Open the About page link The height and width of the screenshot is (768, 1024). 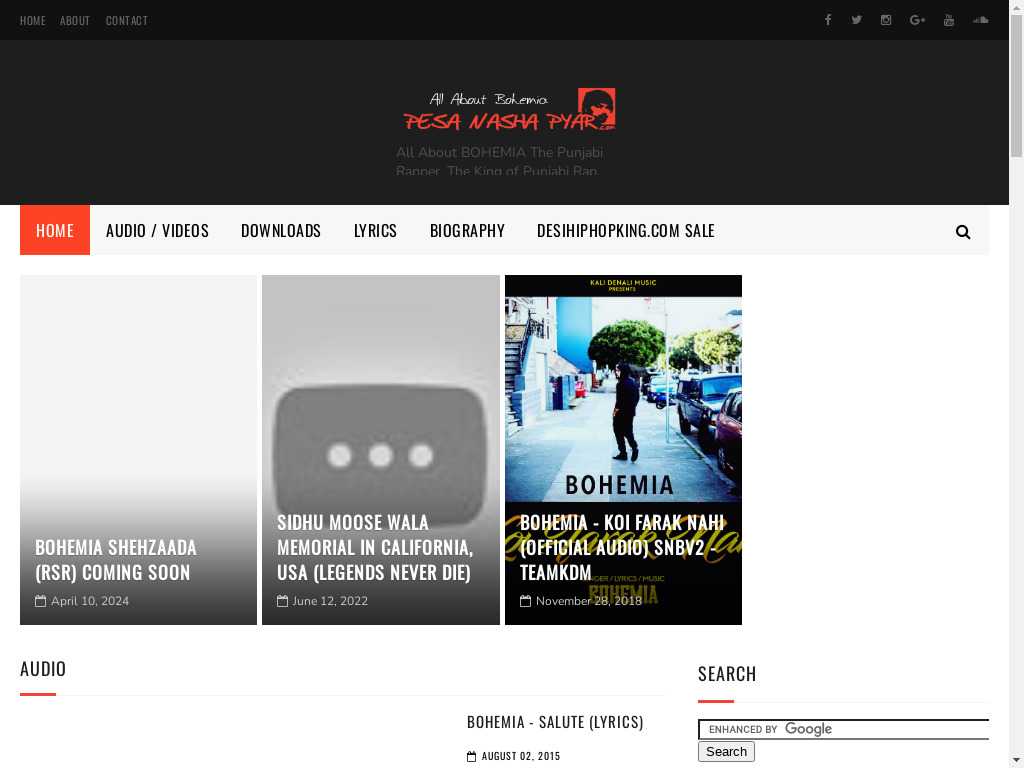[x=74, y=21]
